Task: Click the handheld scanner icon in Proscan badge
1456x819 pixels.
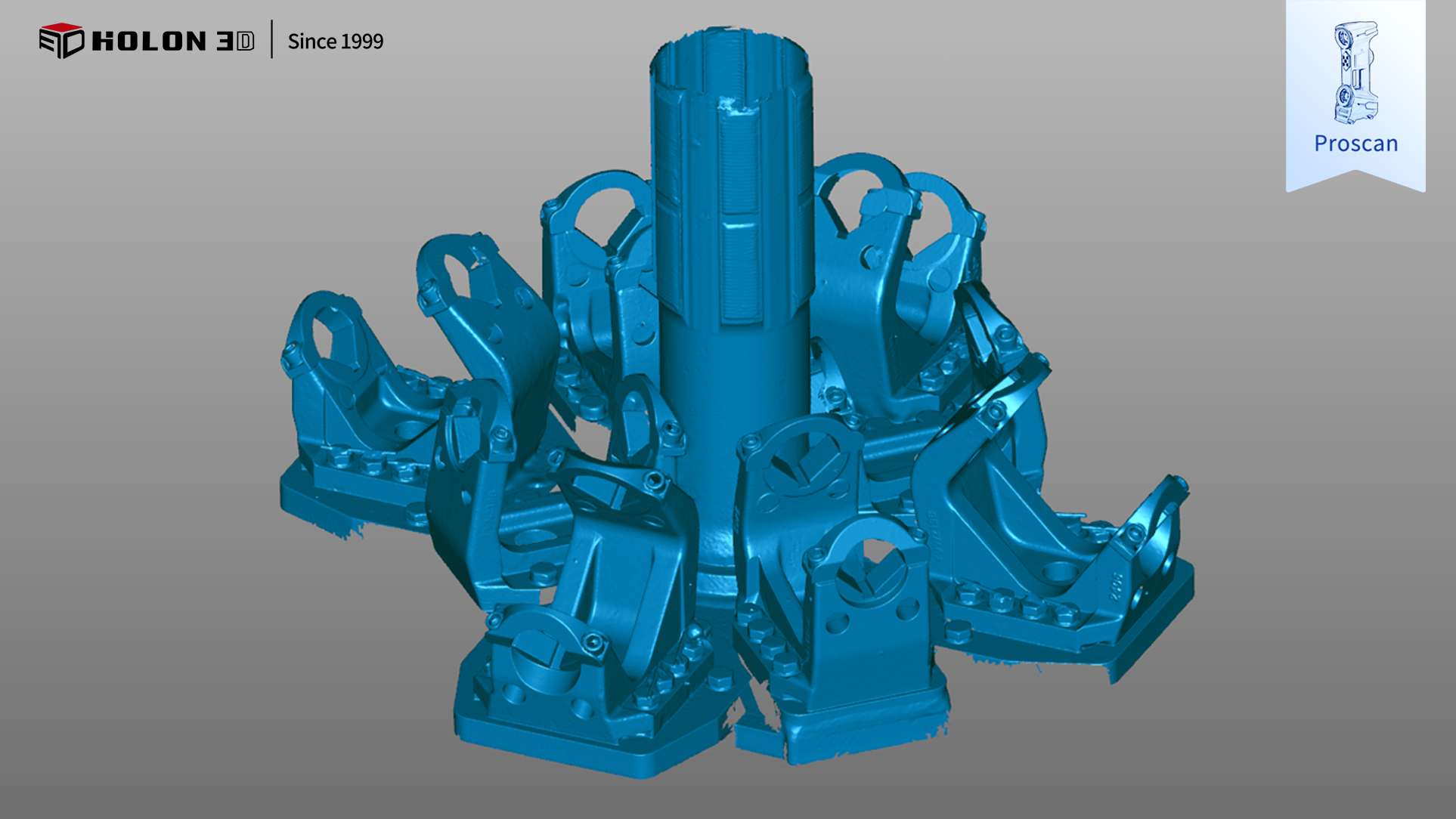Action: tap(1355, 73)
